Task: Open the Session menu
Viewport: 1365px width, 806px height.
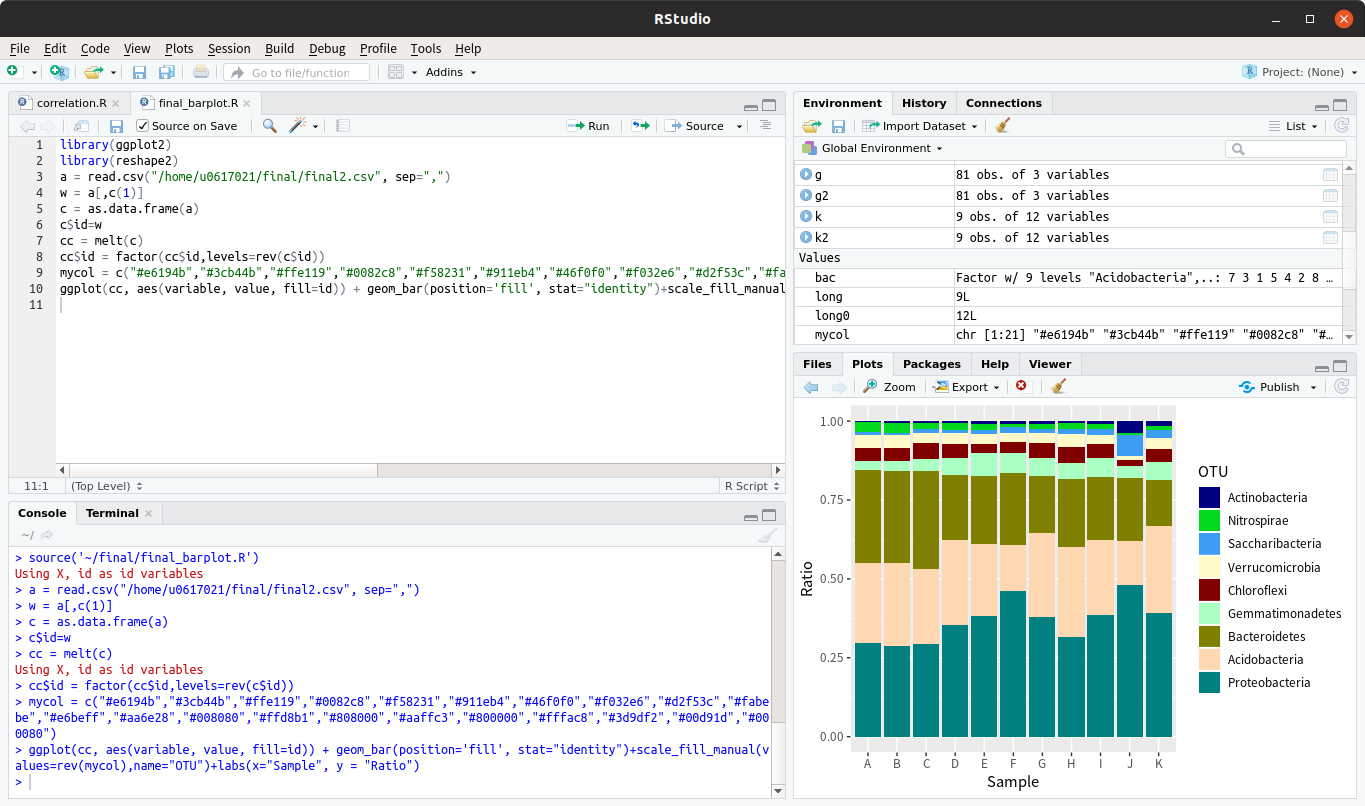Action: click(229, 48)
